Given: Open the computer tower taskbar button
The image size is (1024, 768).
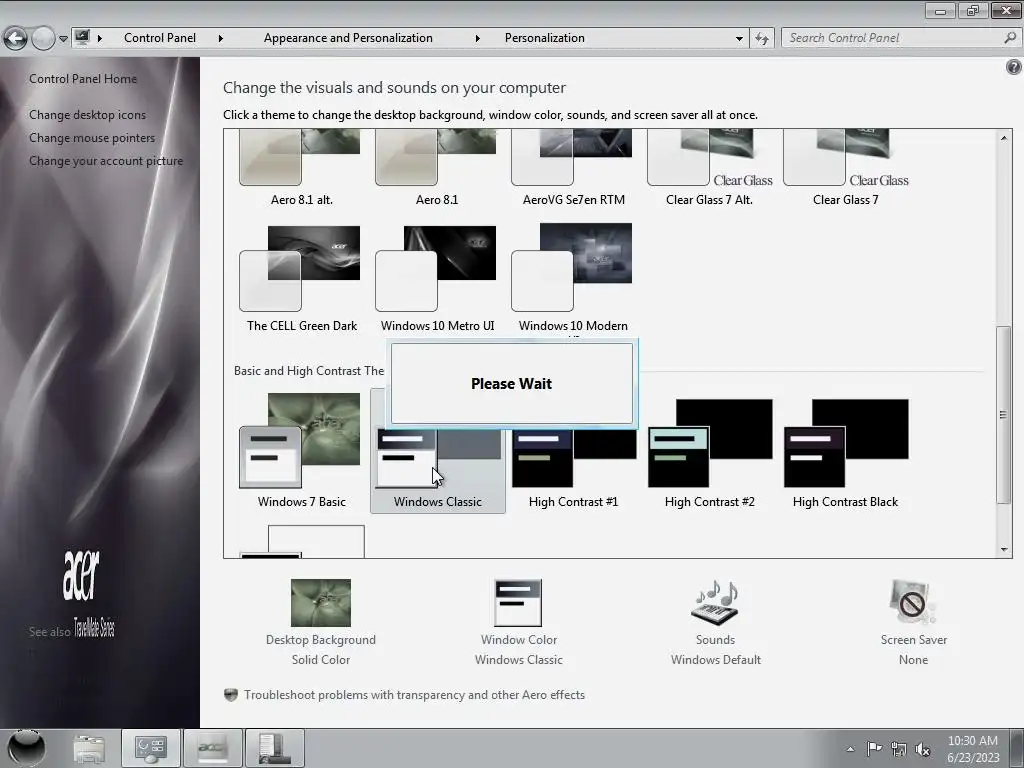Looking at the screenshot, I should pos(274,748).
